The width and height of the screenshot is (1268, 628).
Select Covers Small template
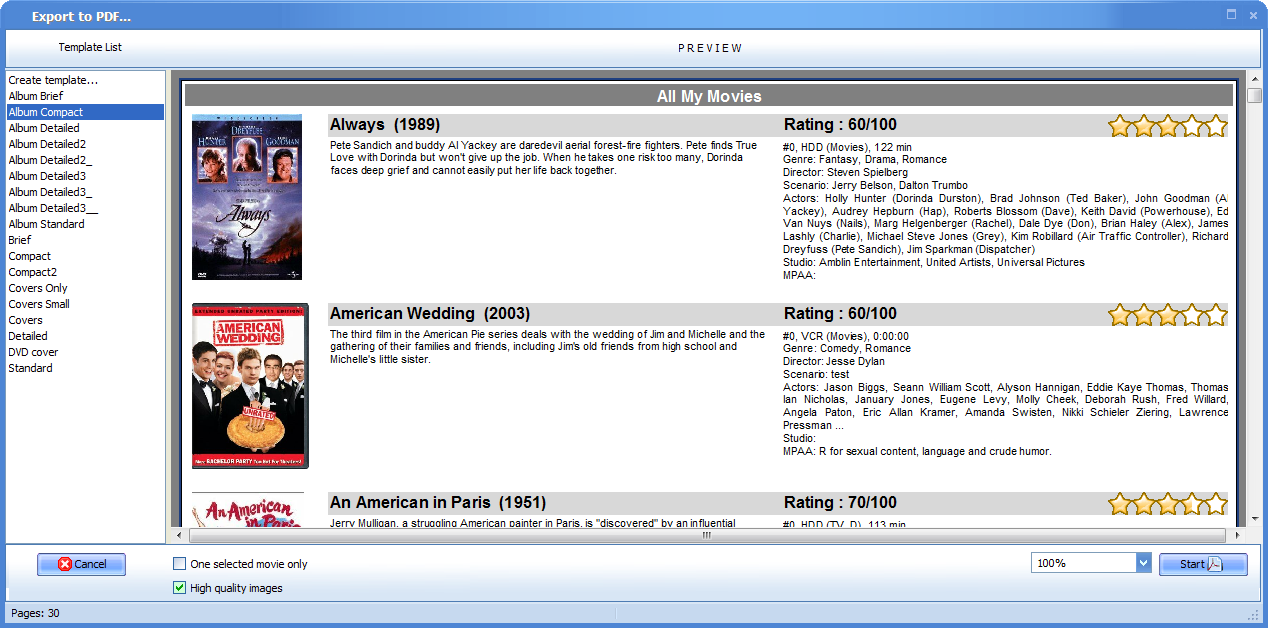(85, 304)
